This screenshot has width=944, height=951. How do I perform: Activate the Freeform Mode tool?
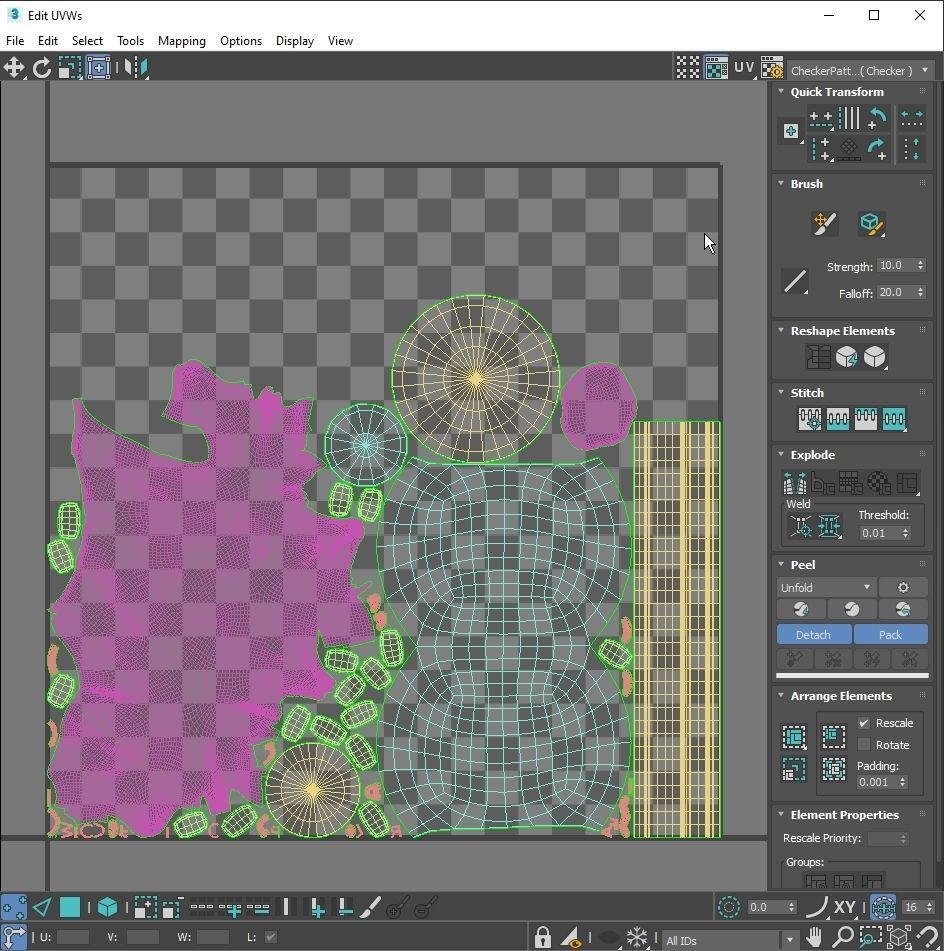(98, 67)
